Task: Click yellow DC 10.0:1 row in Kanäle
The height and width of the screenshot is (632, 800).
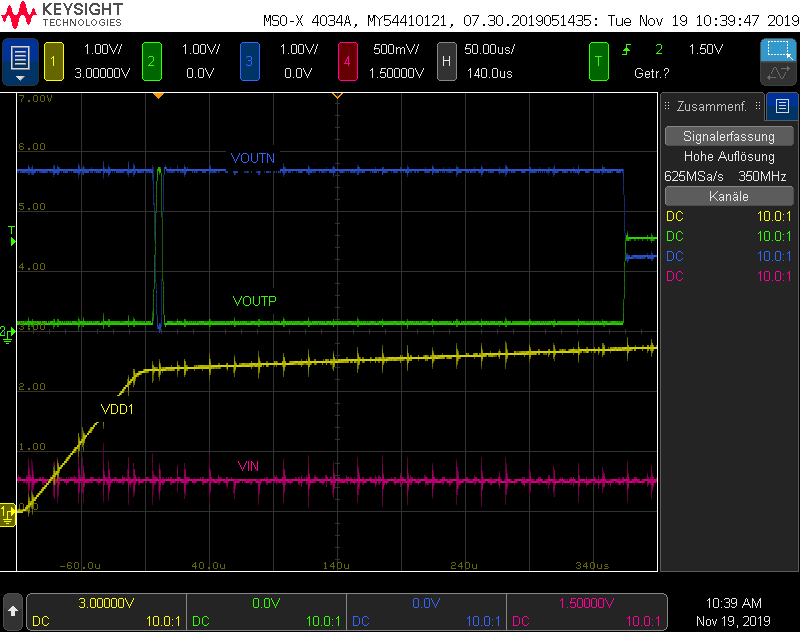Action: tap(729, 216)
